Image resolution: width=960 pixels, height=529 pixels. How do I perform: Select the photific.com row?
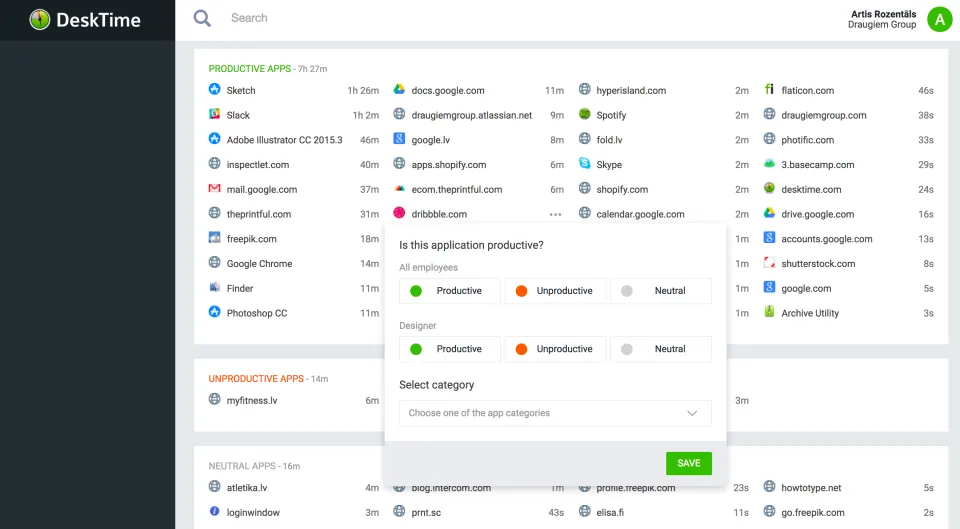(849, 140)
